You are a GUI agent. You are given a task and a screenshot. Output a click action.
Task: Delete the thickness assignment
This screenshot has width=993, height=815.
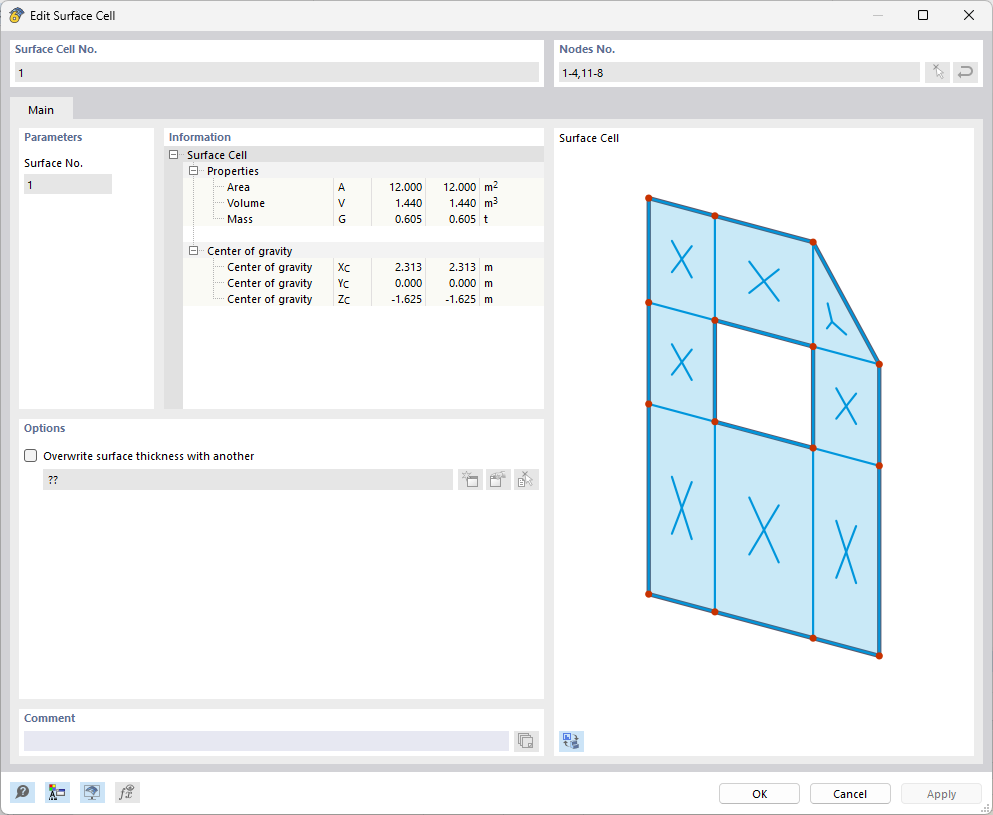click(x=524, y=479)
